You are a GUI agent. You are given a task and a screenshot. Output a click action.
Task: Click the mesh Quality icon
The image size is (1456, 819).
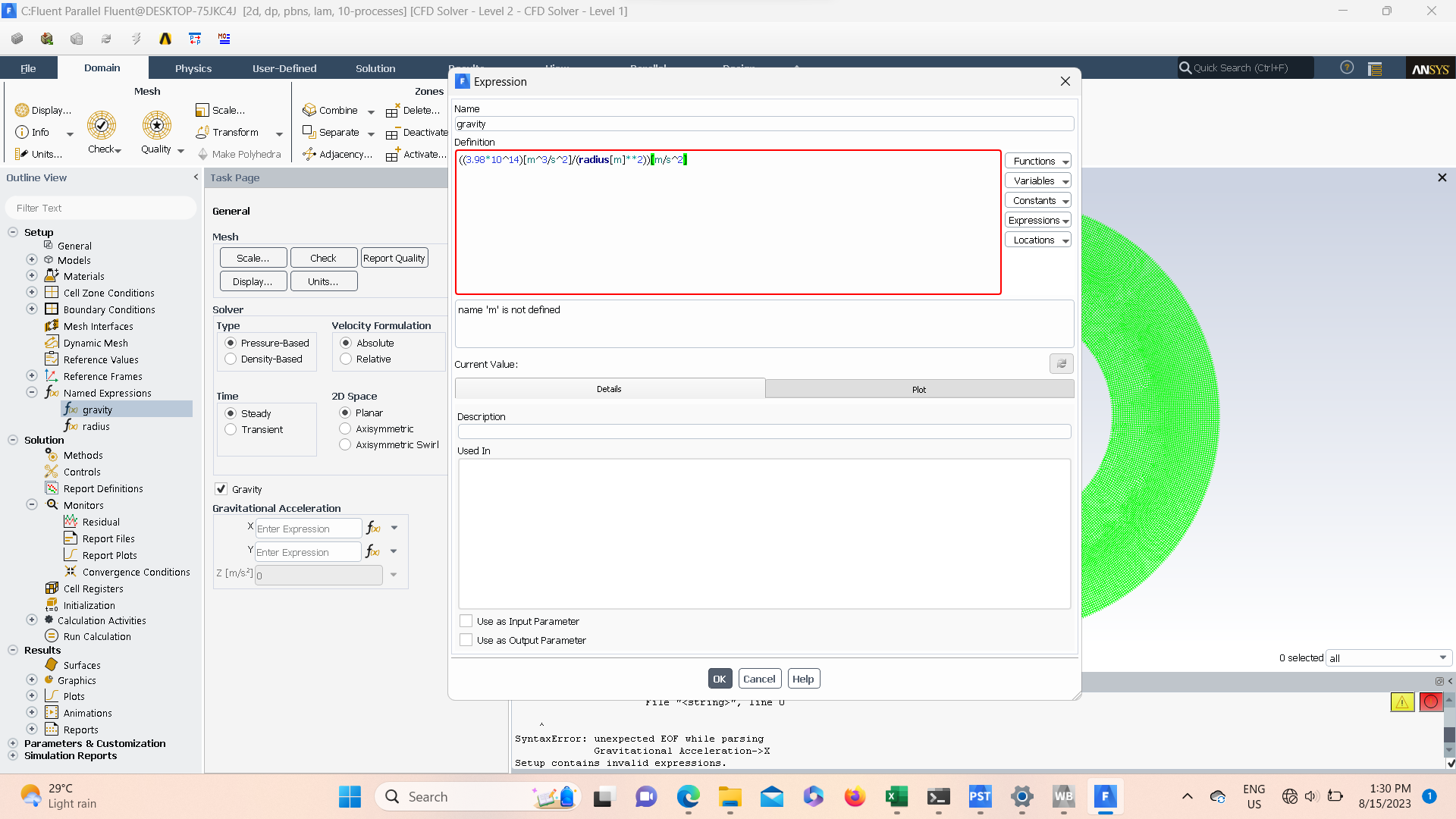(x=156, y=126)
